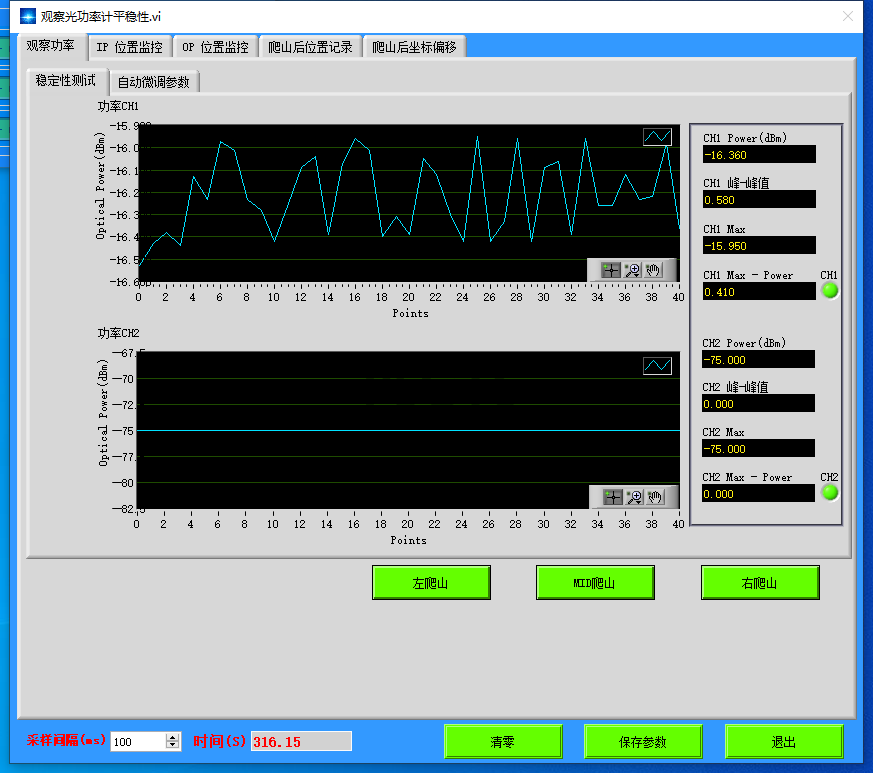Image resolution: width=873 pixels, height=773 pixels.
Task: Click the LabVIEW window icon in title bar
Action: [x=28, y=16]
